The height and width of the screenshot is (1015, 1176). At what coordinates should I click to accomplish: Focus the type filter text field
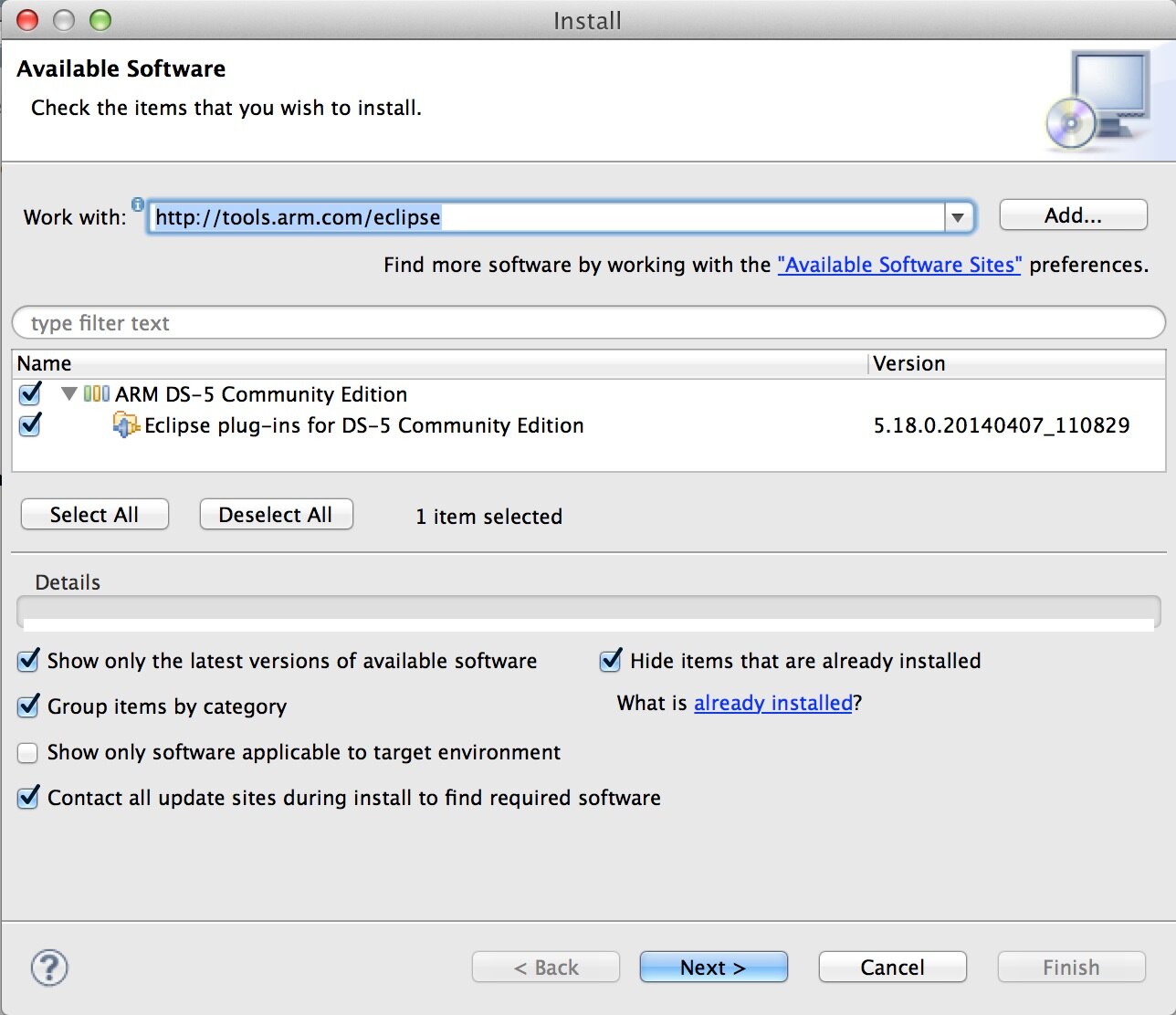coord(588,323)
